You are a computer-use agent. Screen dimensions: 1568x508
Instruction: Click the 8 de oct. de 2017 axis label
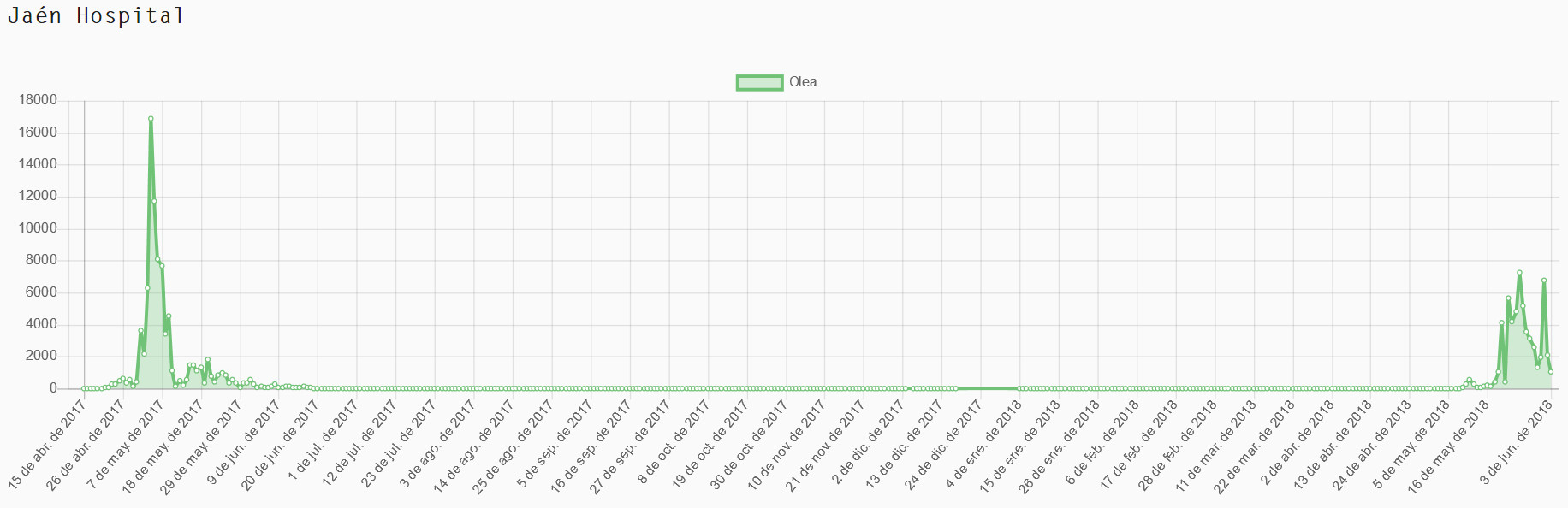pyautogui.click(x=673, y=443)
